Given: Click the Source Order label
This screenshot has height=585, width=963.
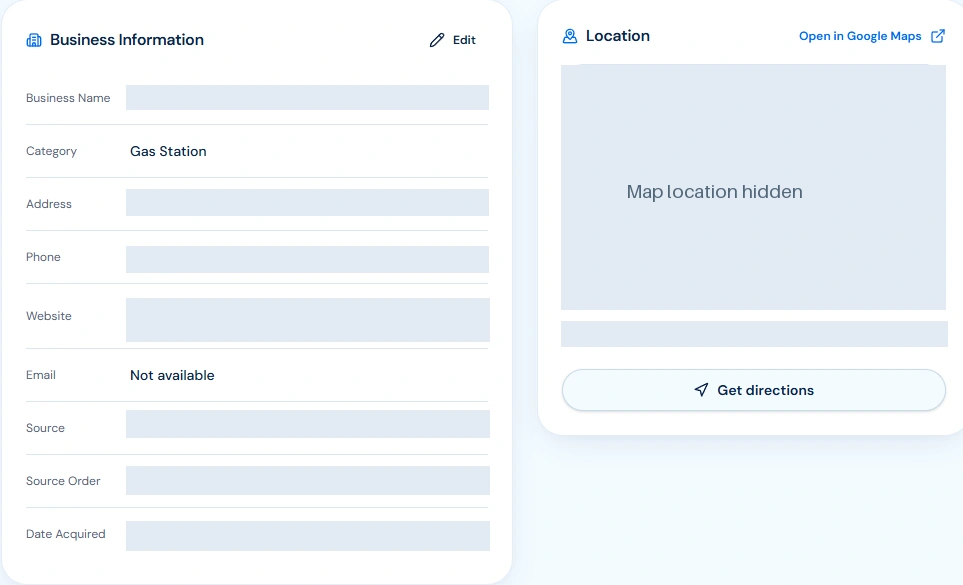Looking at the screenshot, I should coord(63,481).
